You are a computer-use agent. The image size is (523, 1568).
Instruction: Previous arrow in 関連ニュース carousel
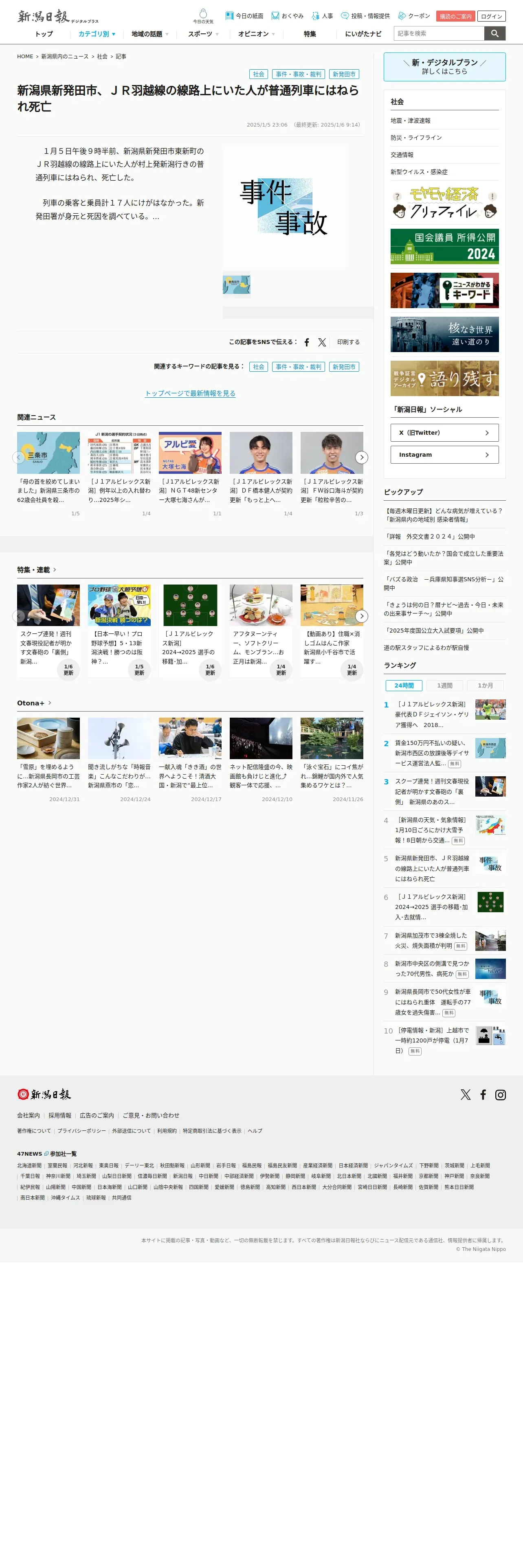[19, 457]
